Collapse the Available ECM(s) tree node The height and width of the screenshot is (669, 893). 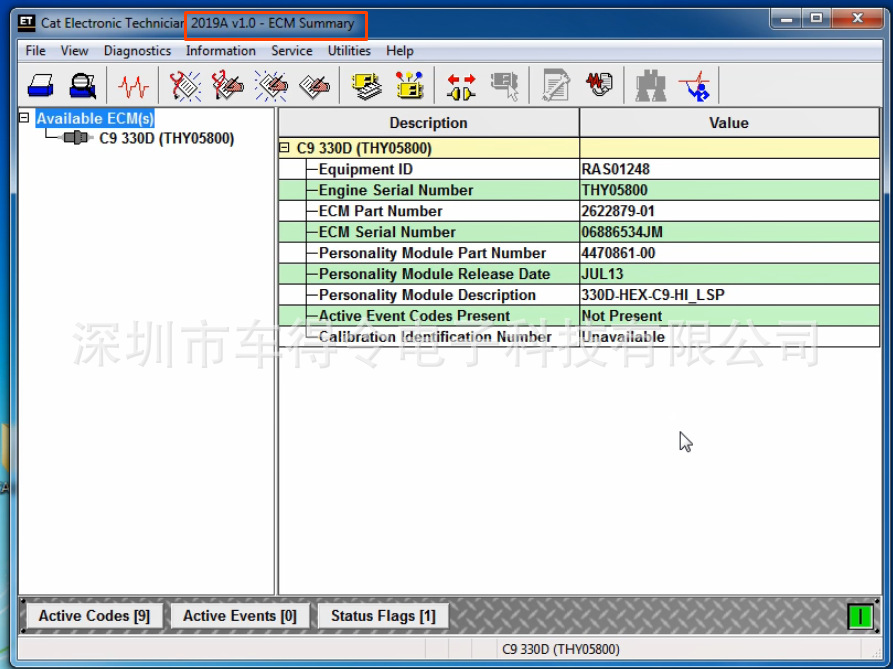coord(24,118)
